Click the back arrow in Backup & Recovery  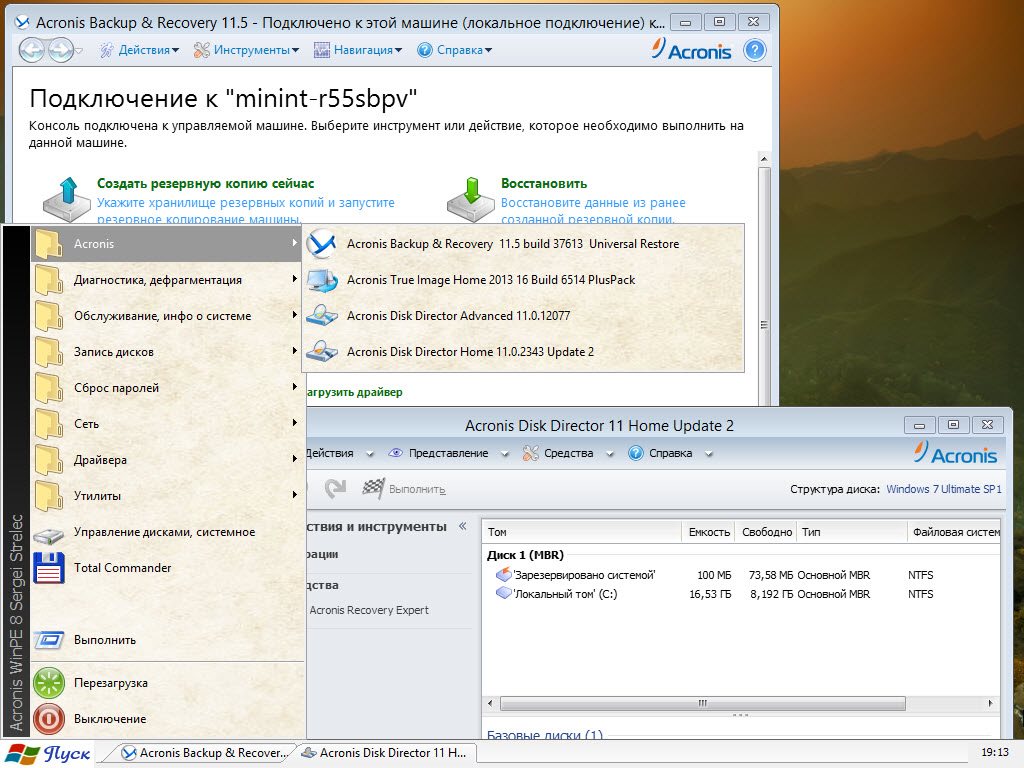click(x=31, y=50)
